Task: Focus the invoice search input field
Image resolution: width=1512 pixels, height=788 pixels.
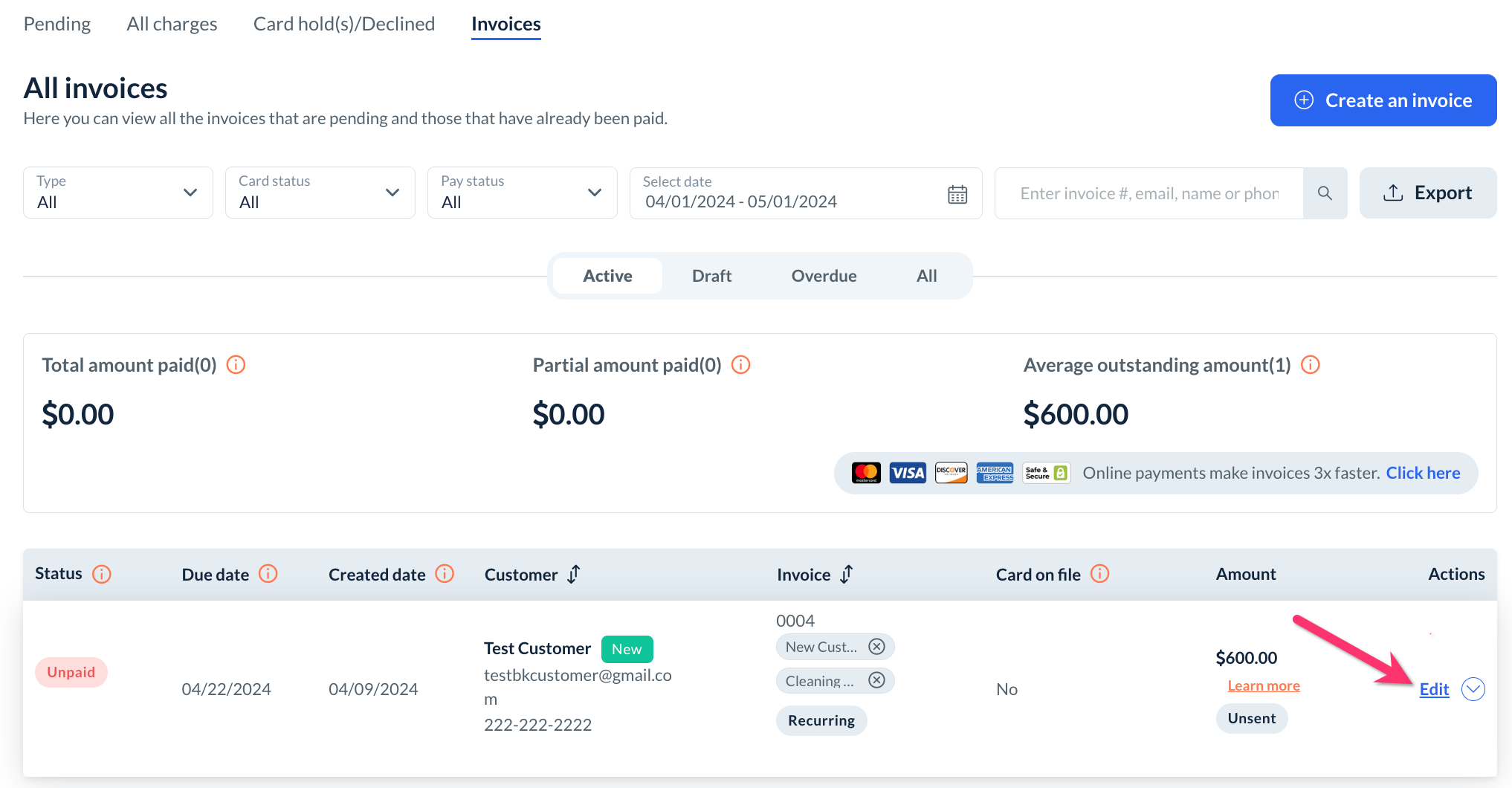Action: tap(1149, 193)
